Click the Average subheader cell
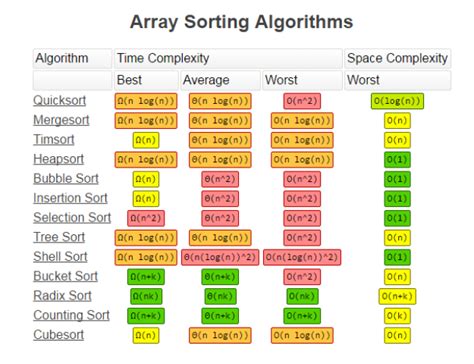The image size is (474, 364). [x=220, y=80]
